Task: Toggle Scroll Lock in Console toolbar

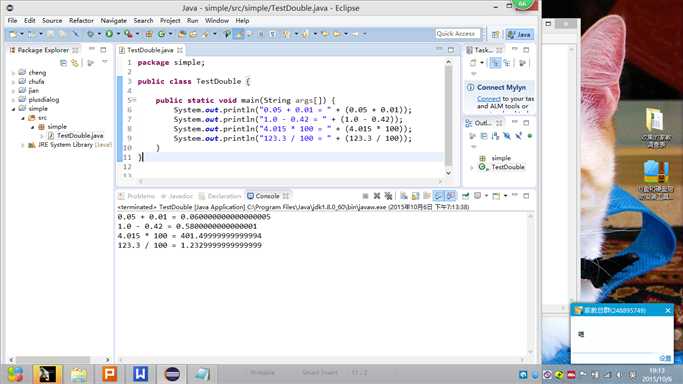Action: pos(416,196)
